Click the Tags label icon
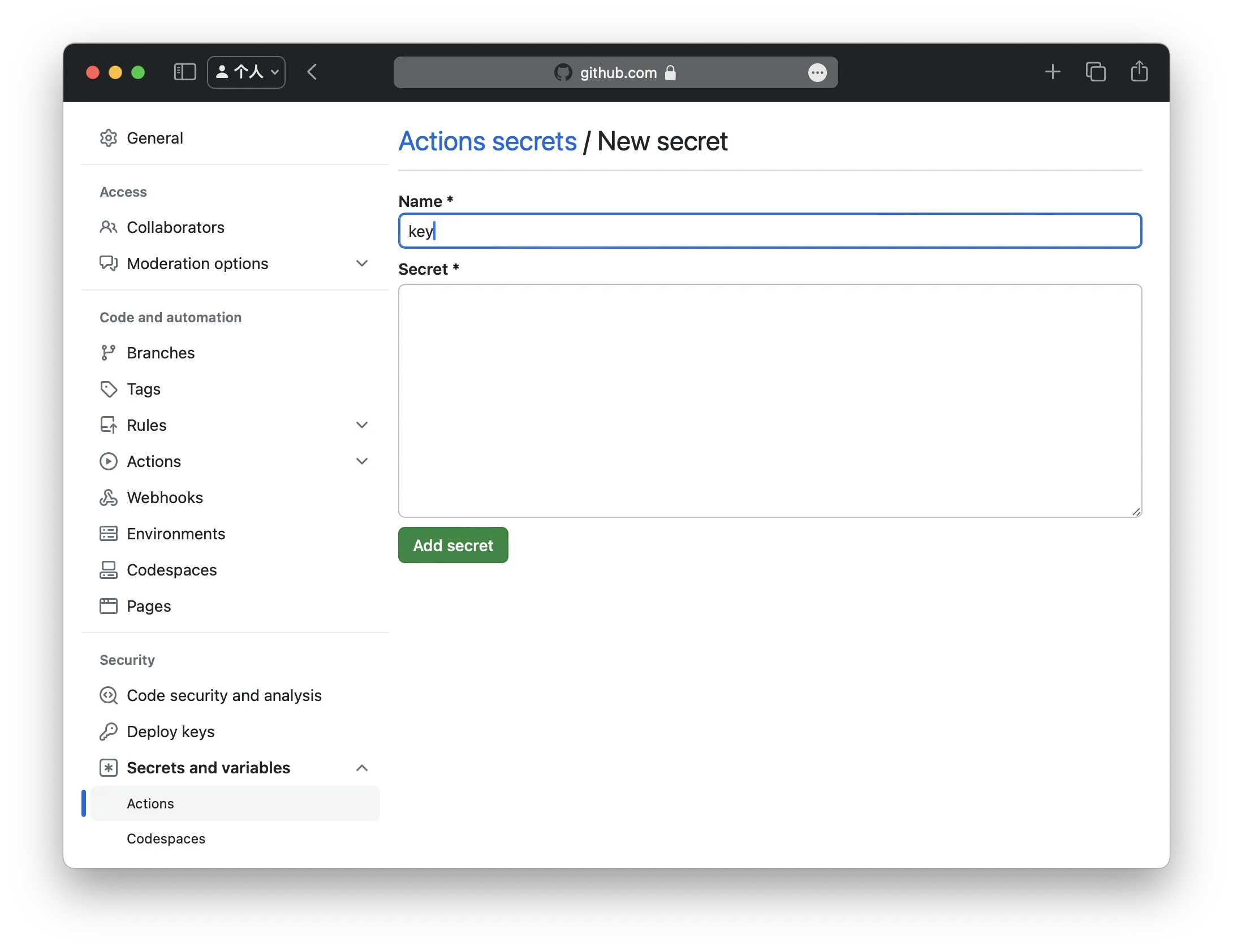 [108, 389]
